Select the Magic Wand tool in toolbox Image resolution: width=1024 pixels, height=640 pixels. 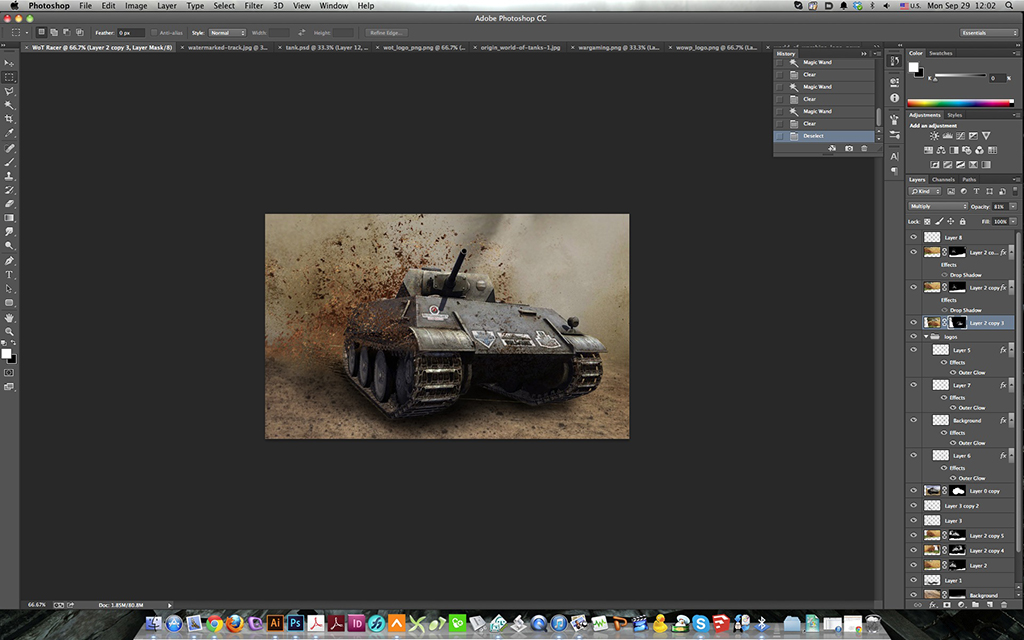click(9, 105)
